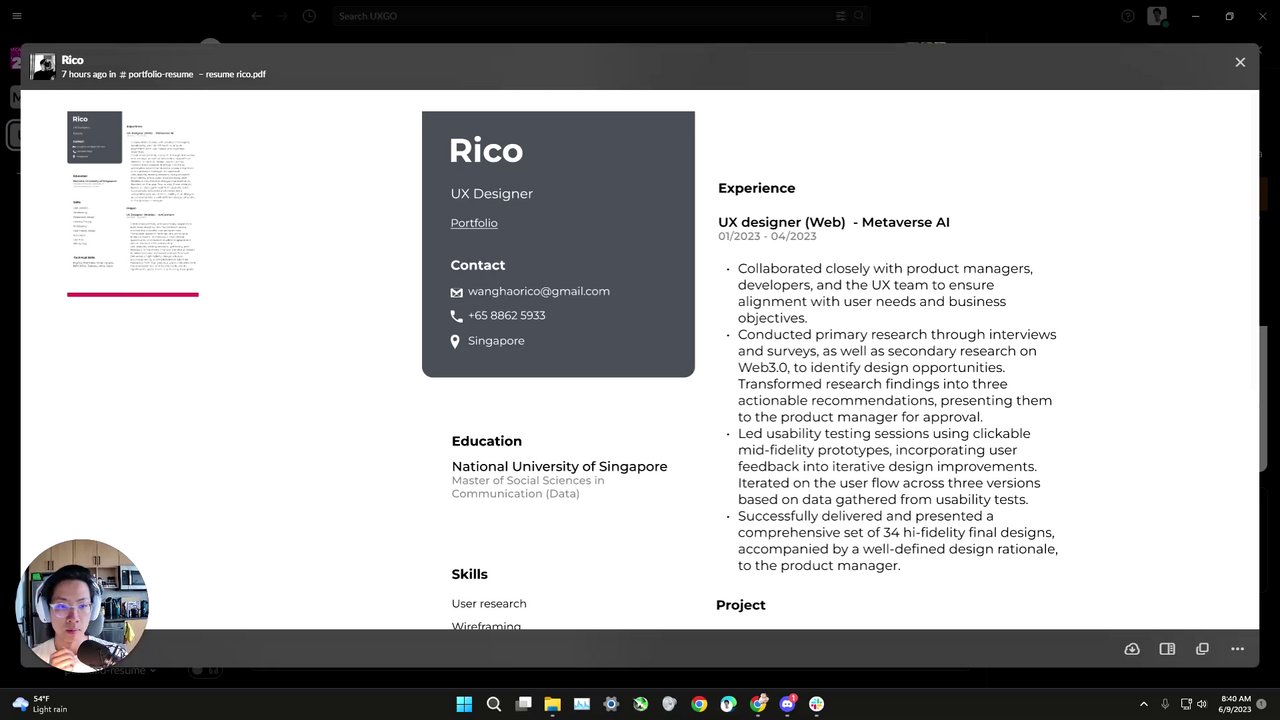Open the Rico user name in header
Viewport: 1280px width, 720px height.
[x=72, y=60]
